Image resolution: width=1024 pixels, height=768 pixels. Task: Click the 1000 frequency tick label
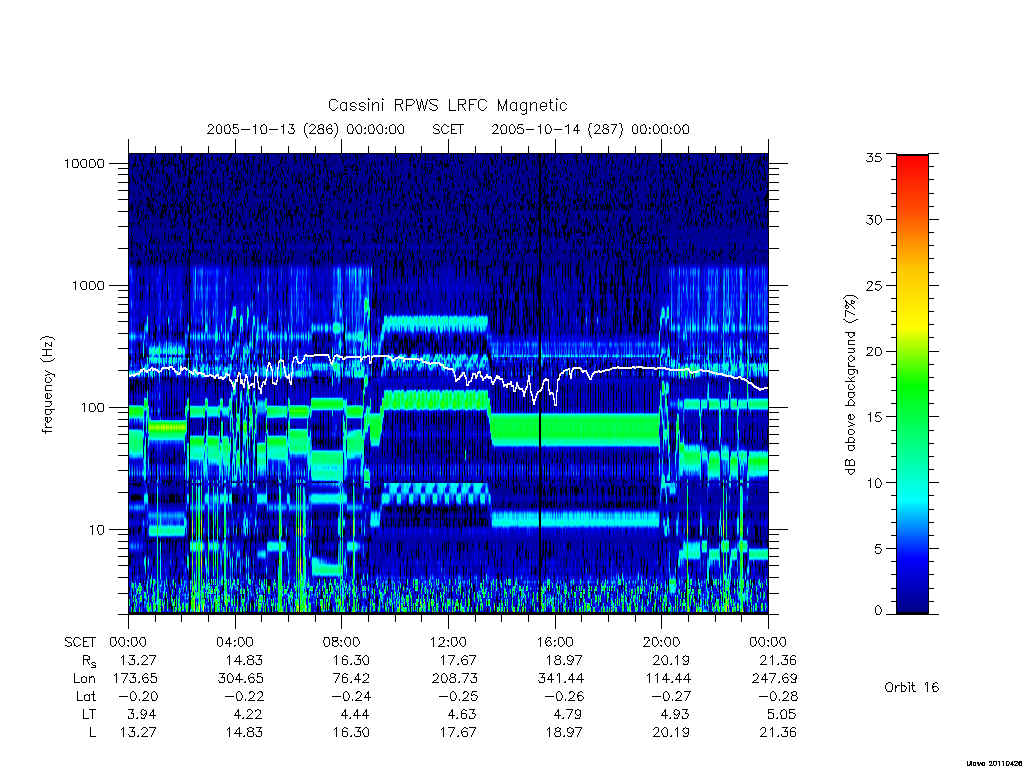tap(88, 285)
